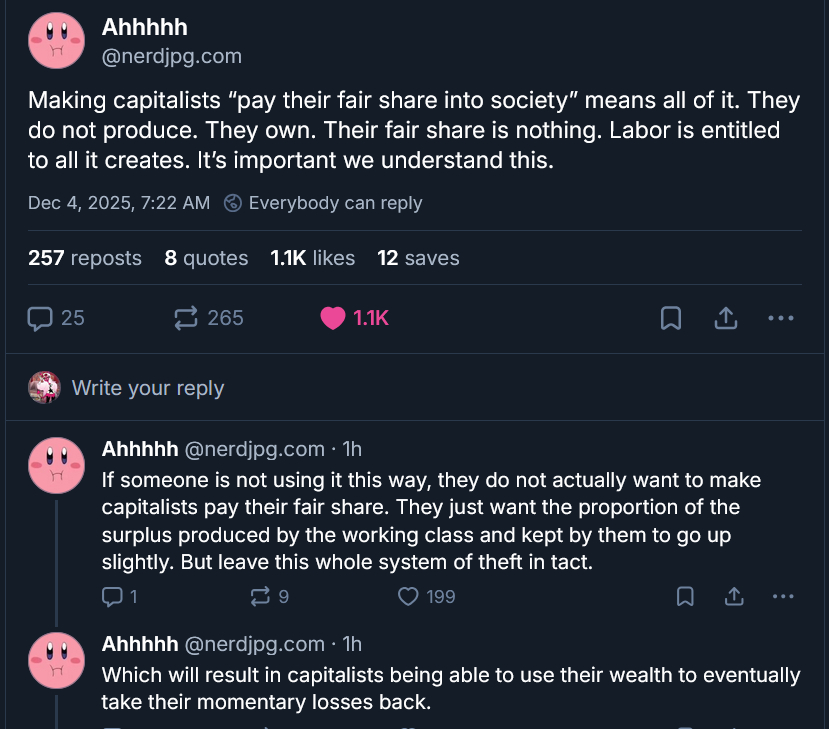
Task: Reply to the main post via comment icon
Action: coord(40,318)
